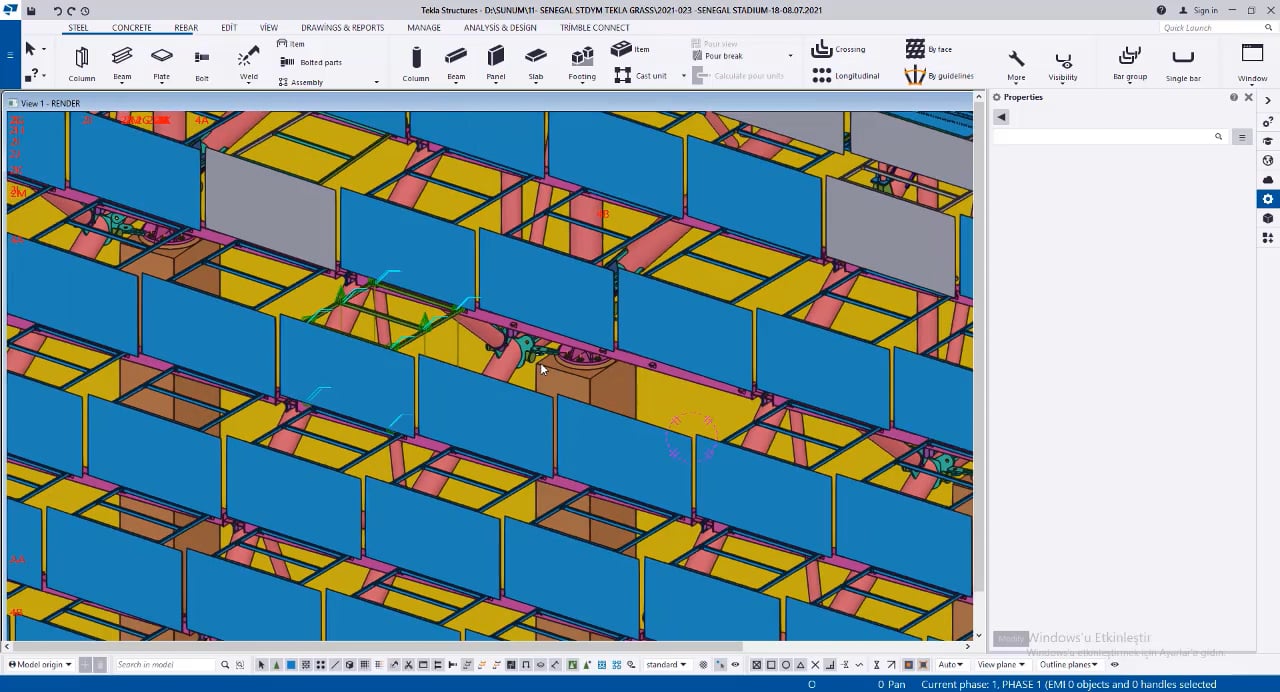Screen dimensions: 1280x692
Task: Toggle eye icon next to Outline planes
Action: click(x=1114, y=664)
